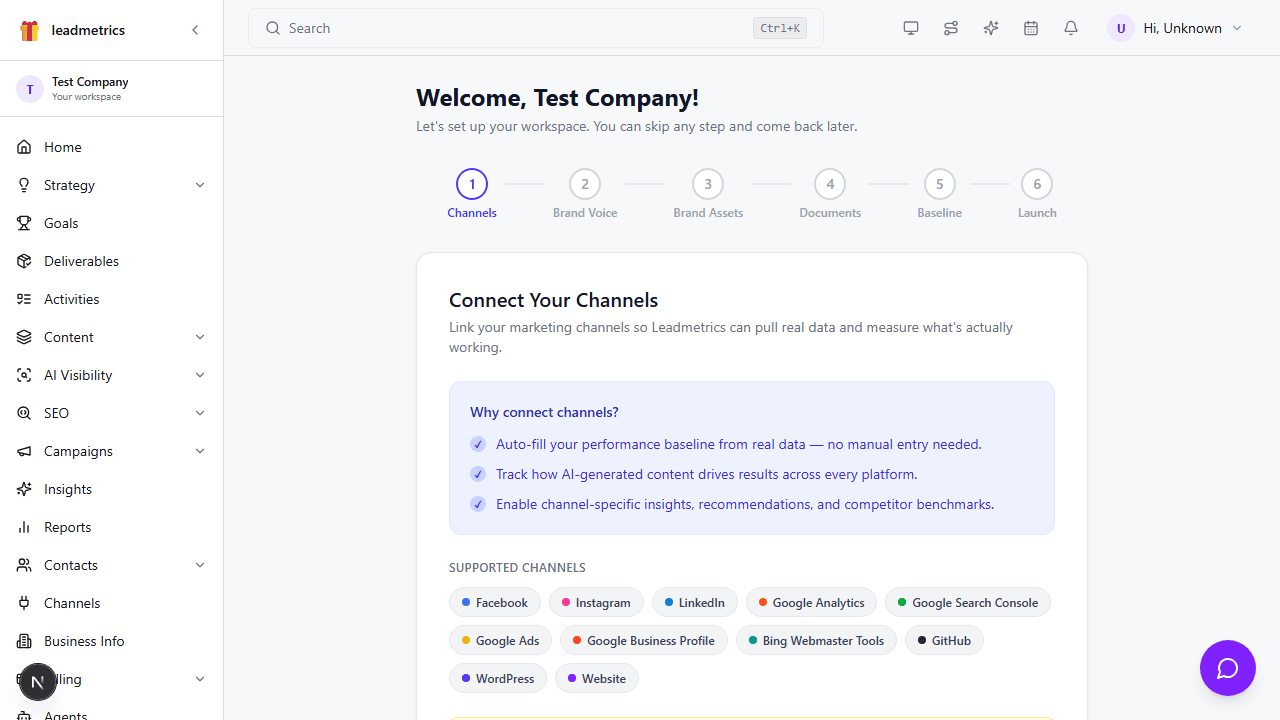
Task: Click the SEO magnifier icon
Action: [24, 413]
